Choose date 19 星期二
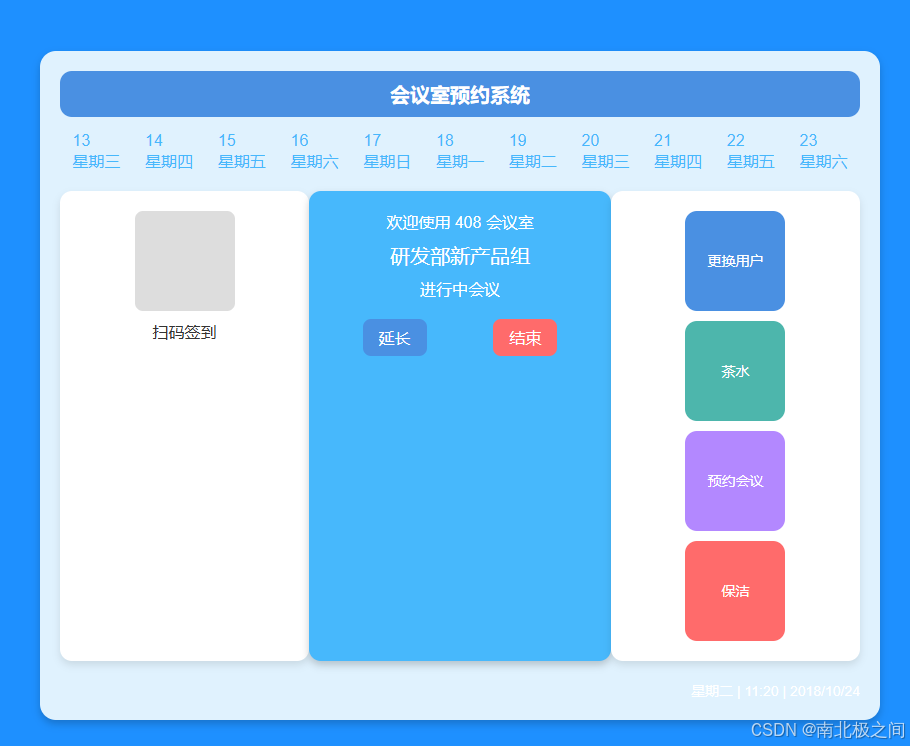 532,151
